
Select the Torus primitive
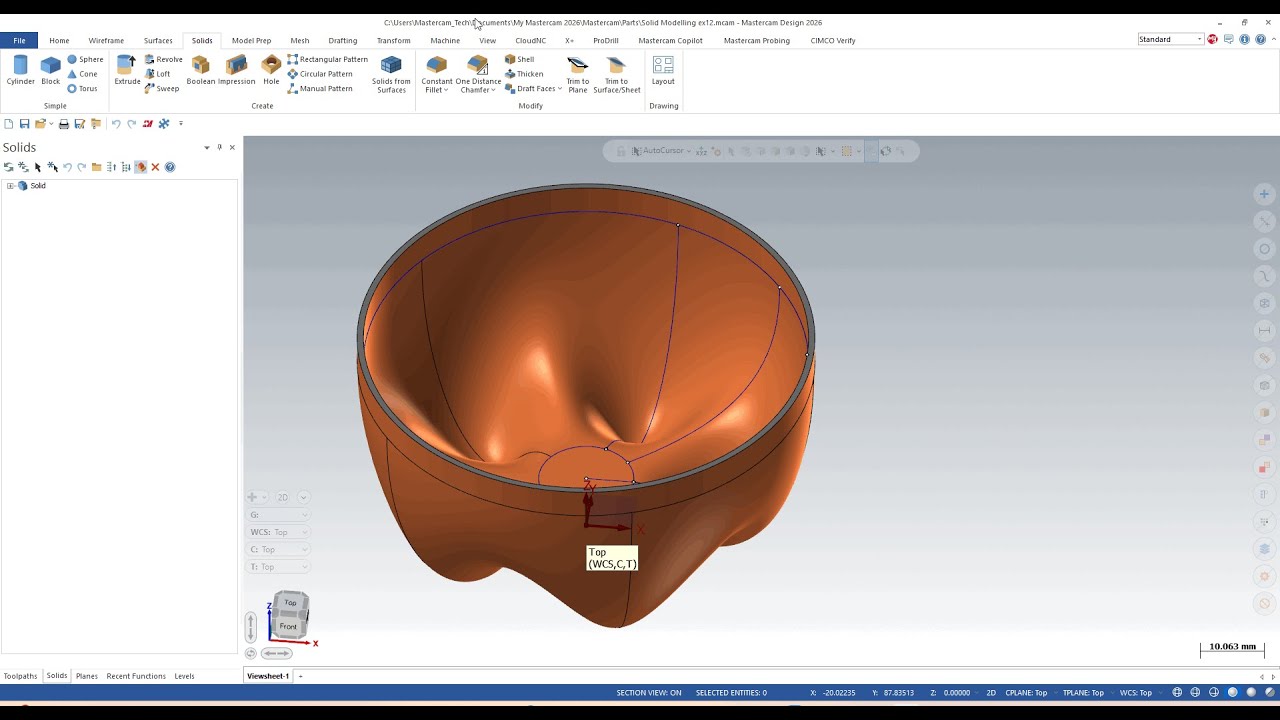pos(82,88)
